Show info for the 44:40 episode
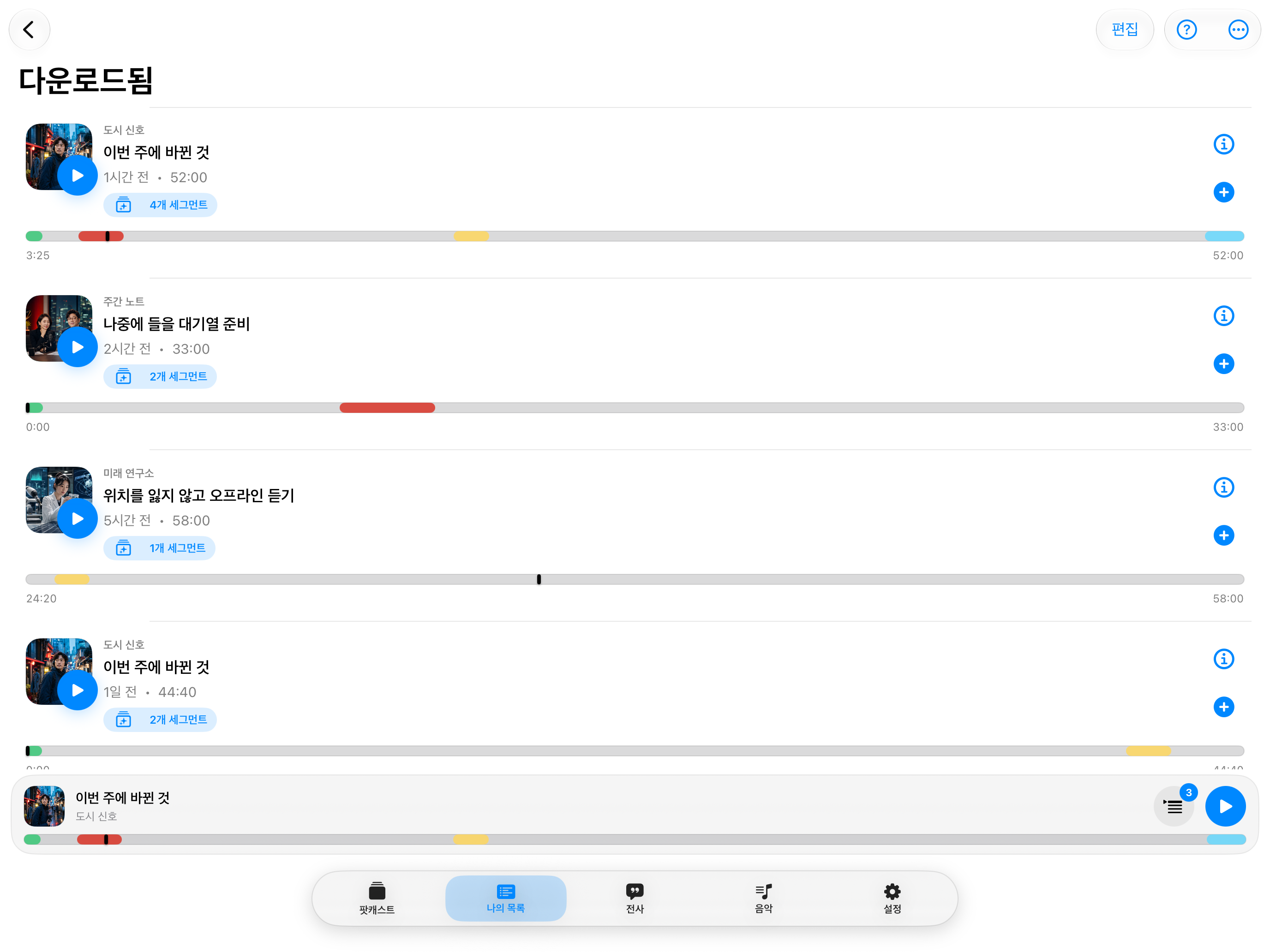Image resolution: width=1270 pixels, height=952 pixels. point(1223,659)
